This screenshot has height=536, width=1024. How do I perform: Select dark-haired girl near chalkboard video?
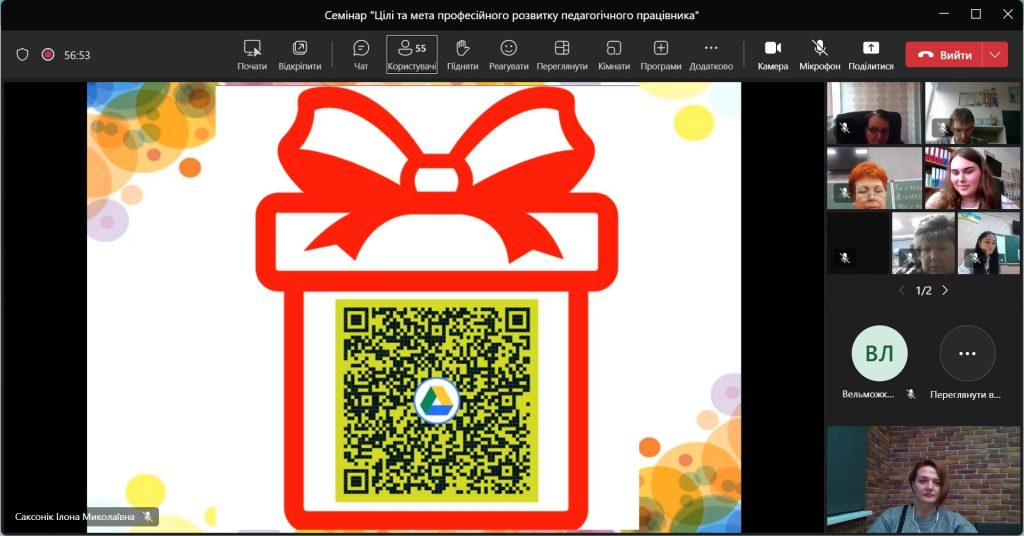click(x=989, y=243)
